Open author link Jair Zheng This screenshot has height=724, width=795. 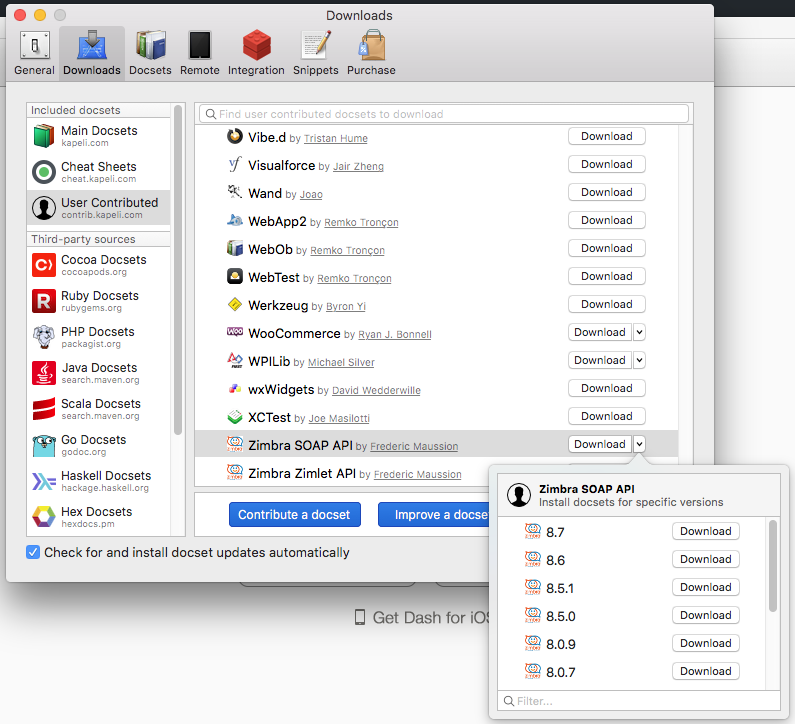(x=358, y=166)
